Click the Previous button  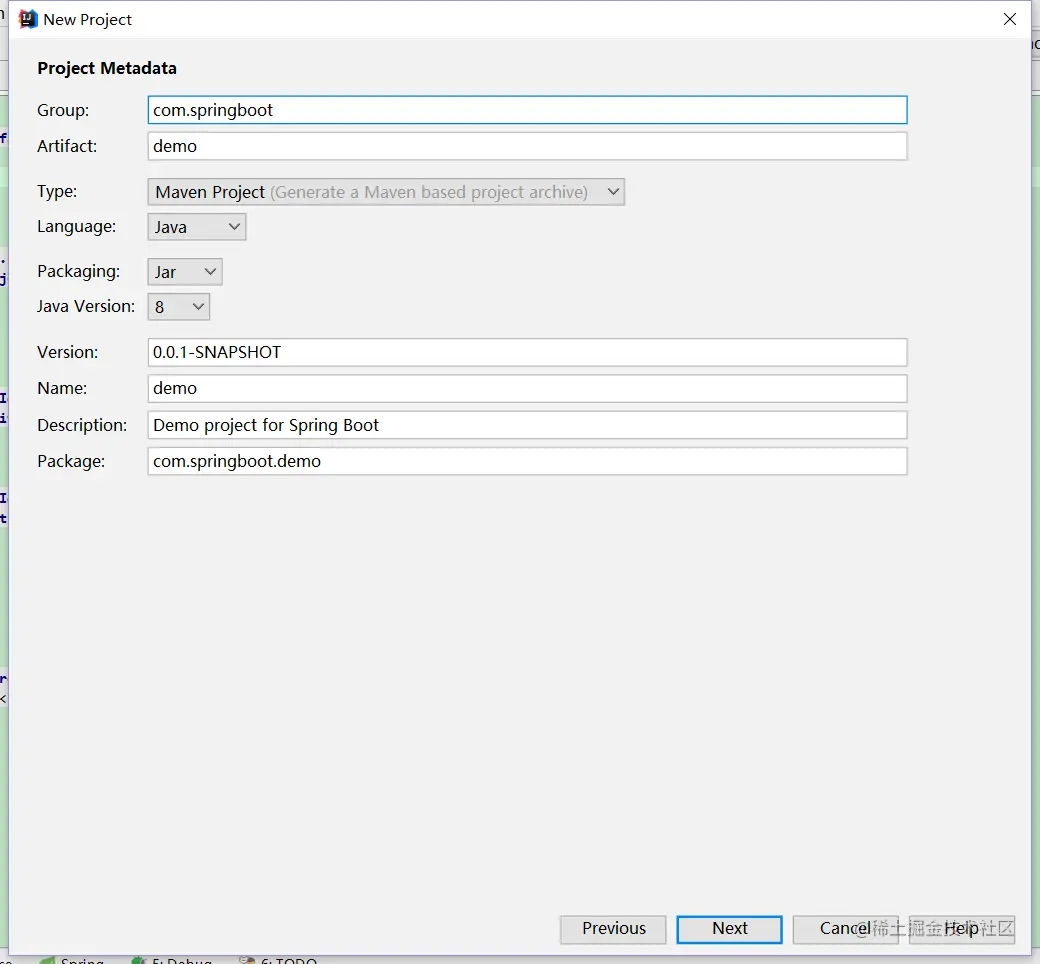613,929
